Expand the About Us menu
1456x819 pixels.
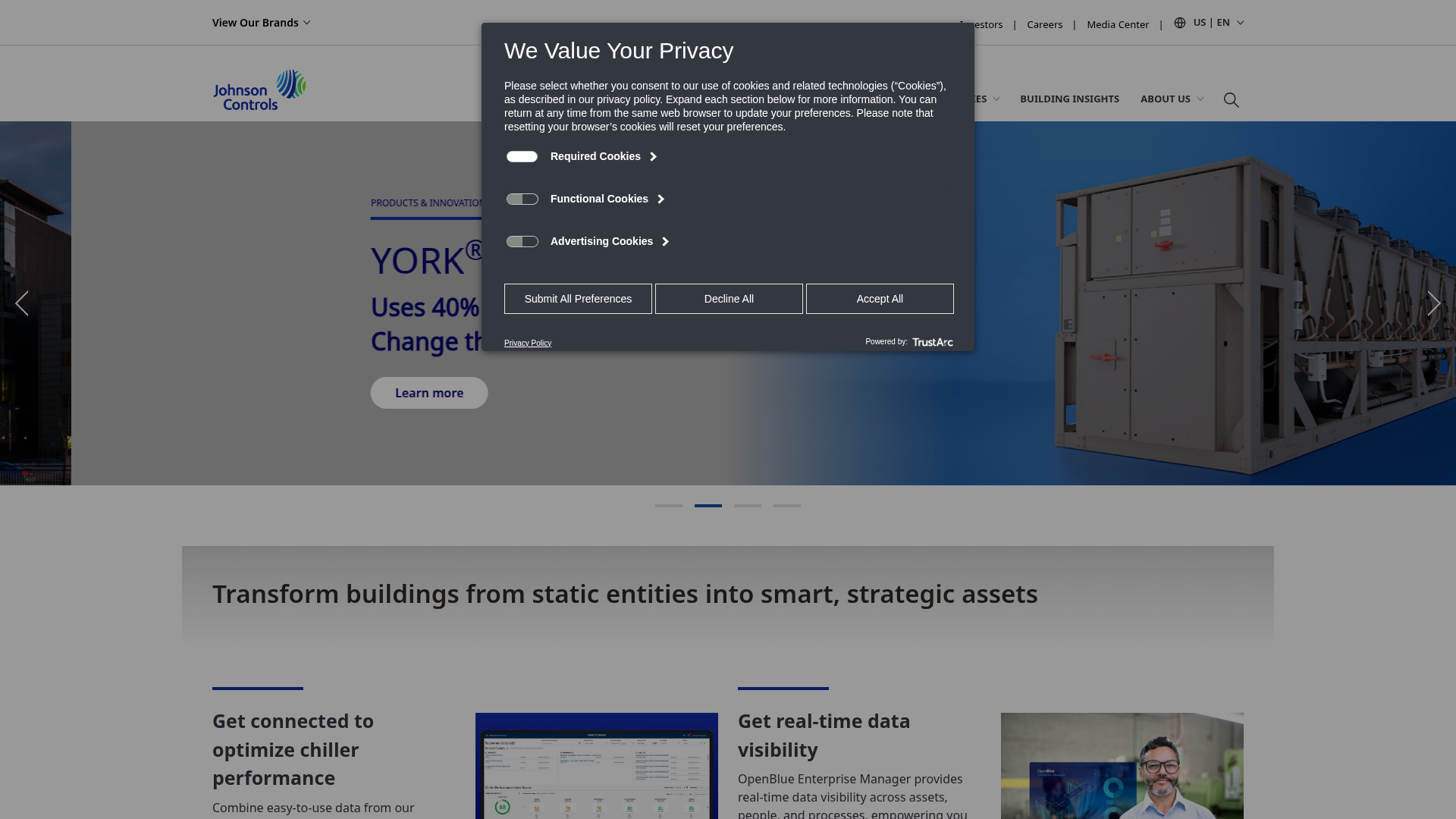coord(1170,99)
